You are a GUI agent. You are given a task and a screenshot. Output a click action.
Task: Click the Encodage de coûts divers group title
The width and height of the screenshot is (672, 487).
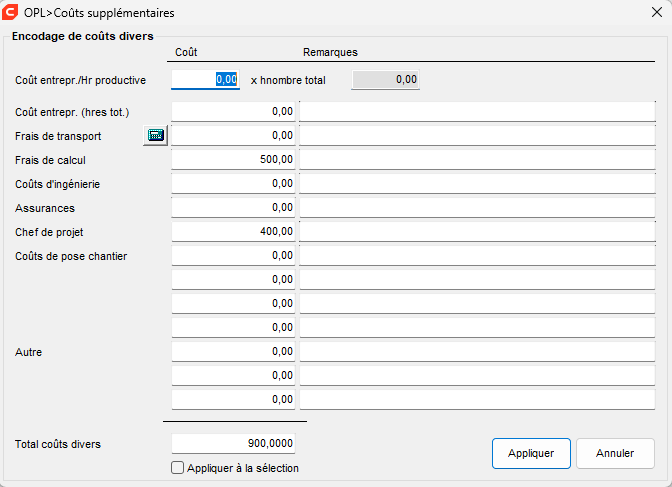(x=83, y=36)
